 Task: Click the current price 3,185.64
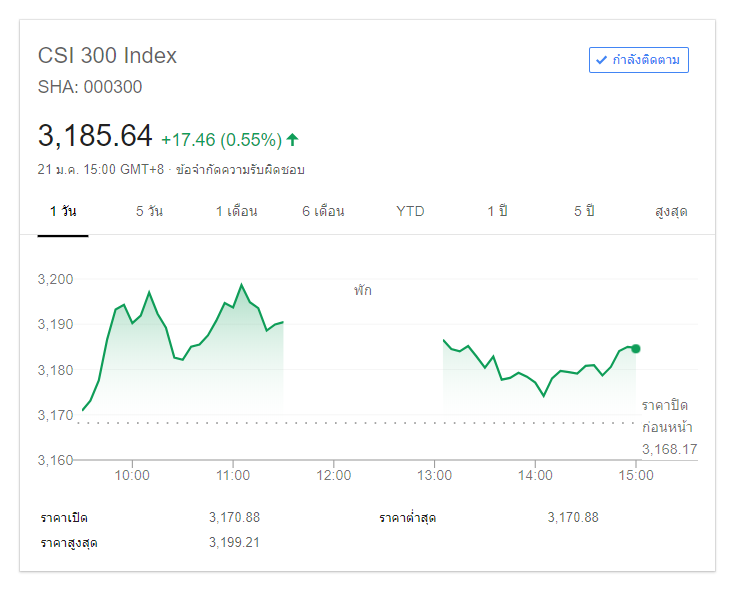[x=95, y=135]
